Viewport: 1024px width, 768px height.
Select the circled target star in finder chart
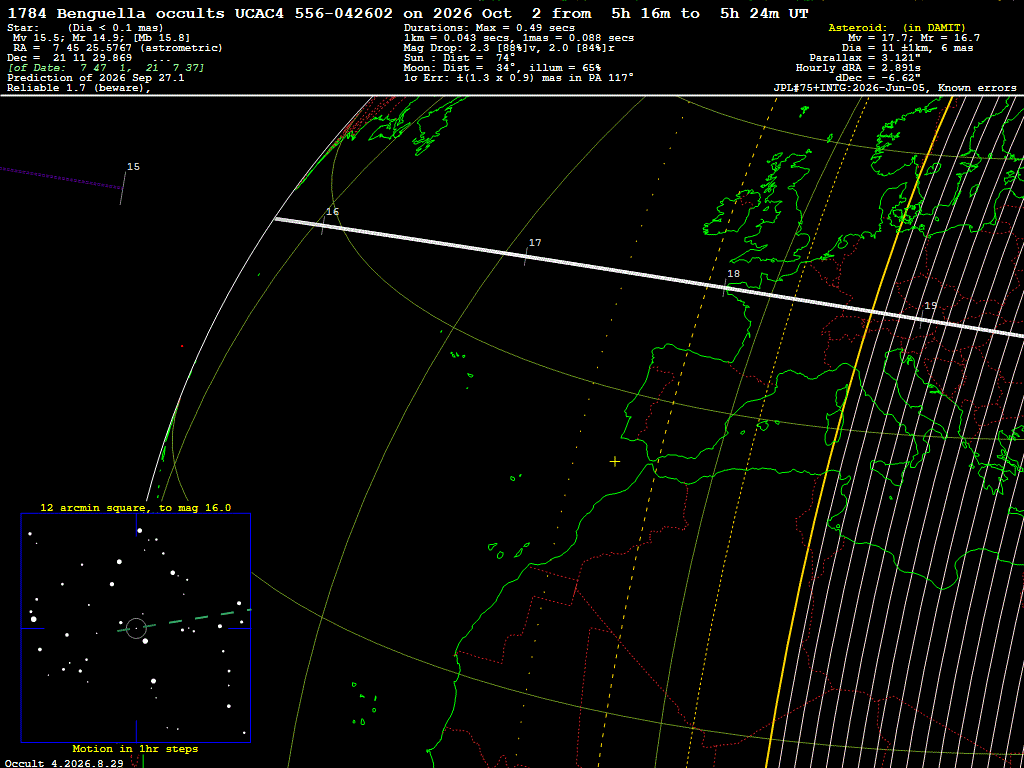click(x=136, y=628)
